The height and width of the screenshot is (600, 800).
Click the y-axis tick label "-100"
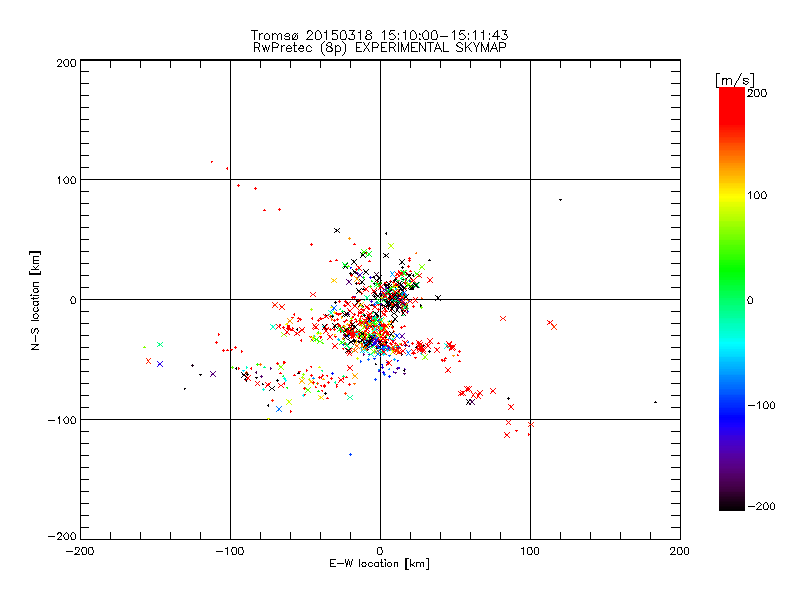click(x=62, y=420)
